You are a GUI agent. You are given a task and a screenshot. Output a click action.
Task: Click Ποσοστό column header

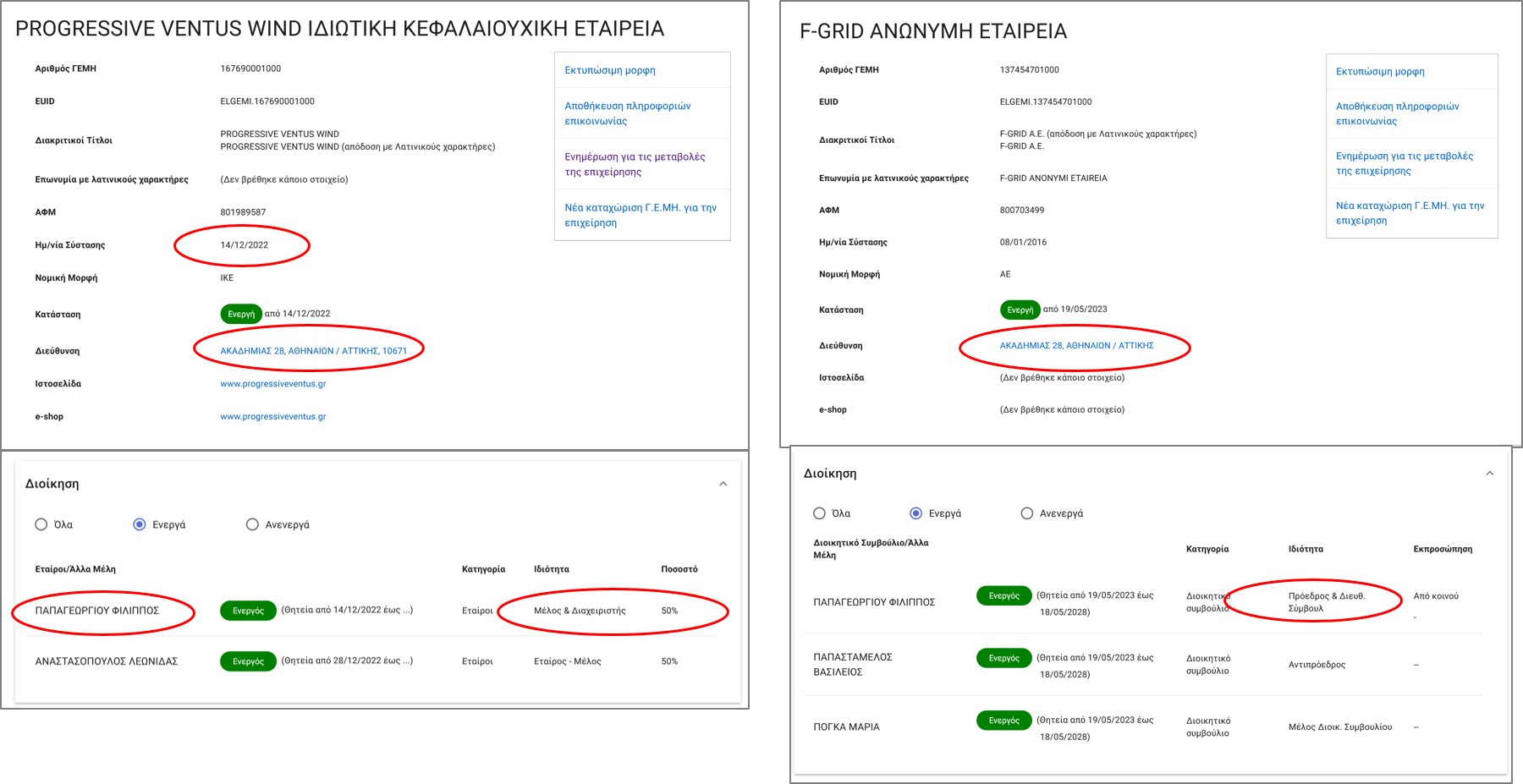tap(679, 569)
